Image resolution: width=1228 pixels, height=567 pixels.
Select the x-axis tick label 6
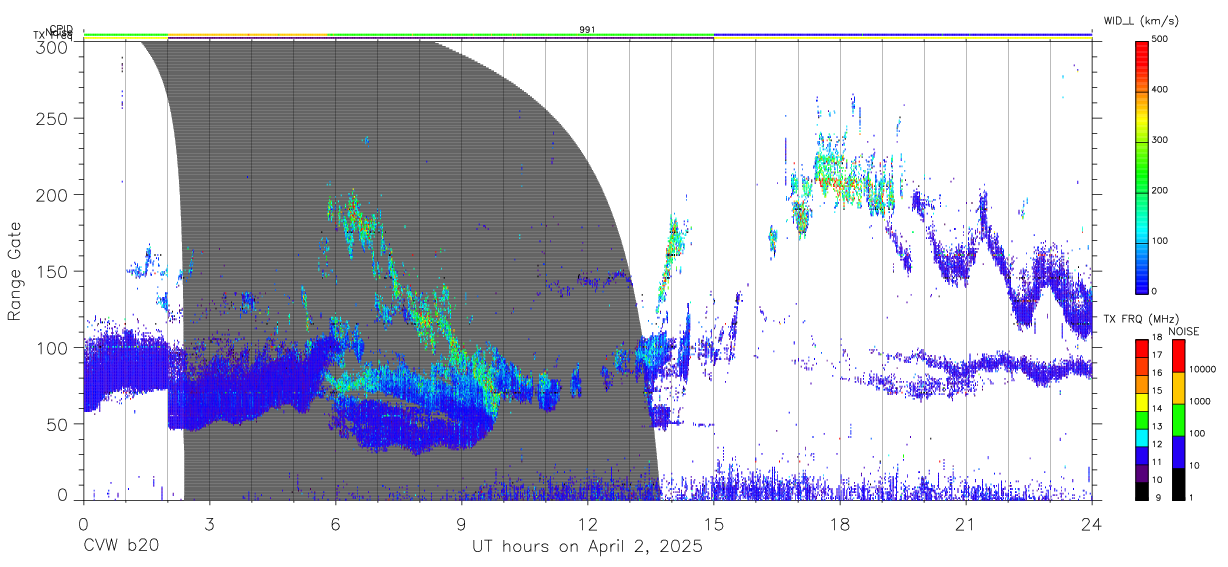pos(335,525)
